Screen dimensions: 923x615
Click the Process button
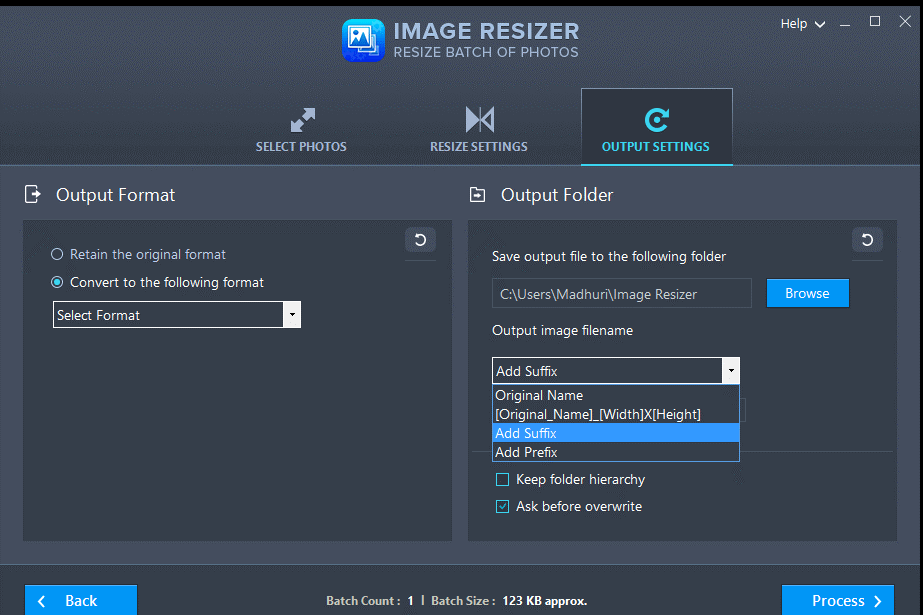(837, 600)
